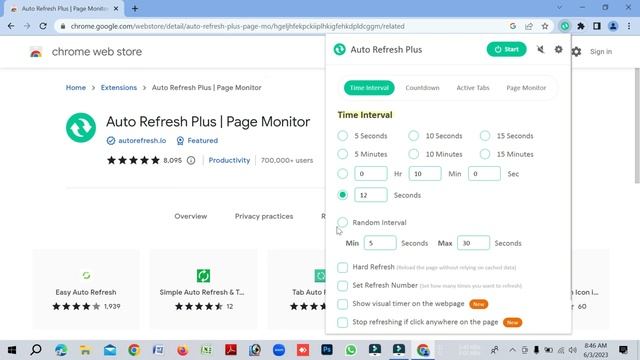Click the Google icon in address bar
The image size is (640, 360).
point(513,26)
